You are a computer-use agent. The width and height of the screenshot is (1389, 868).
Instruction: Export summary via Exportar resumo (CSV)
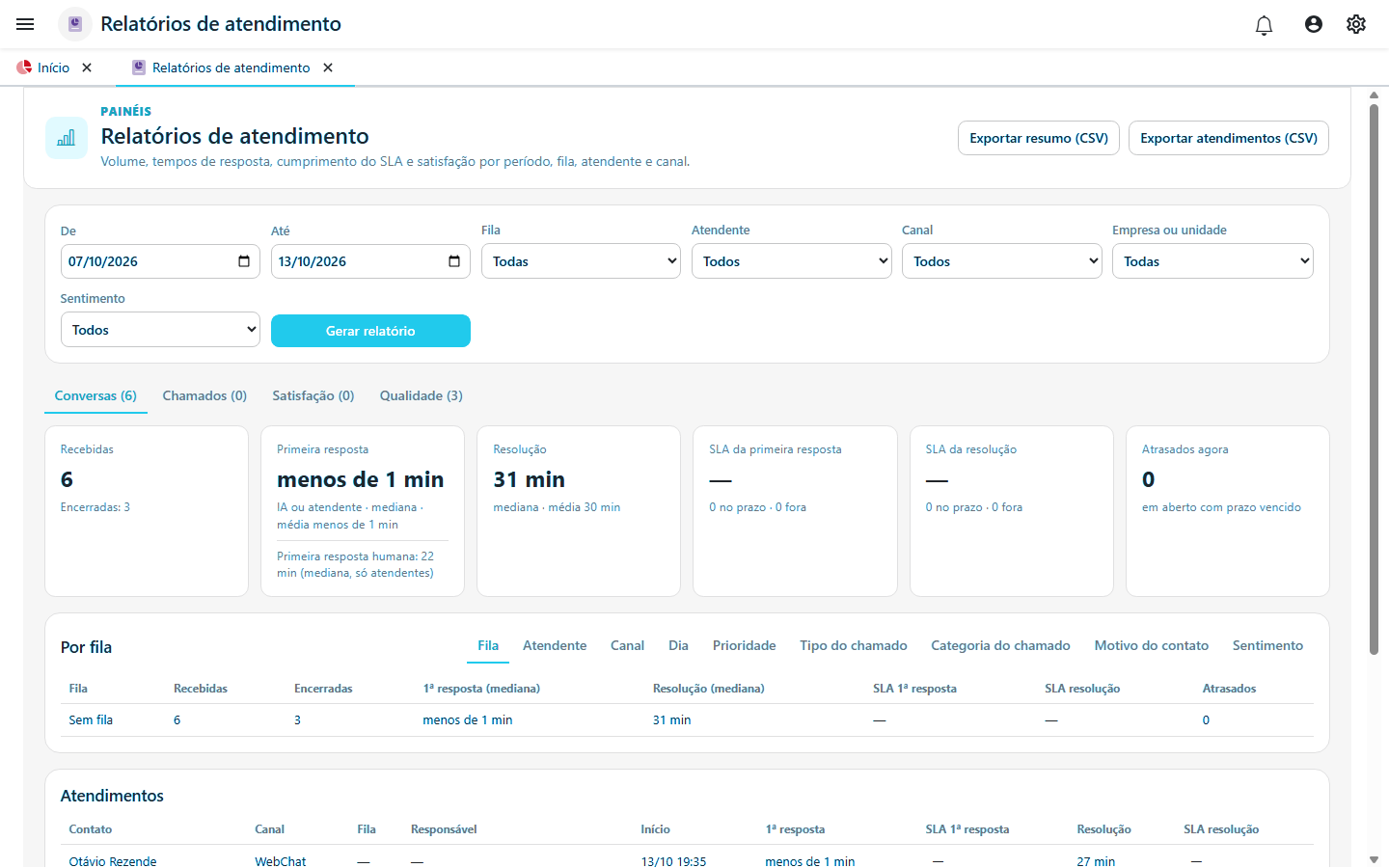tap(1039, 138)
